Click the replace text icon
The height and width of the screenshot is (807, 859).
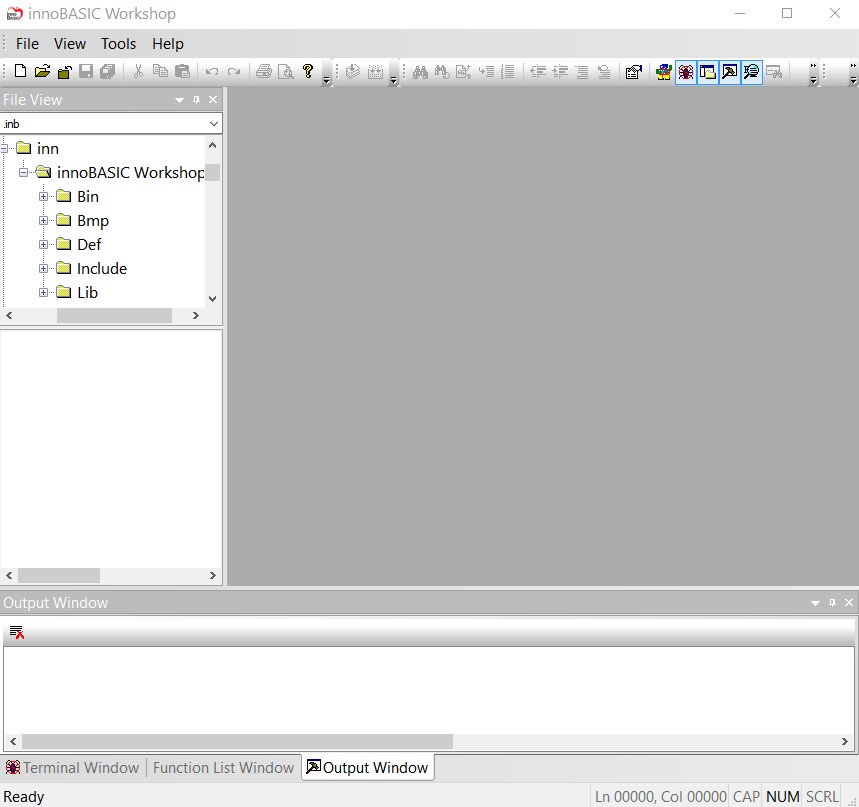463,71
